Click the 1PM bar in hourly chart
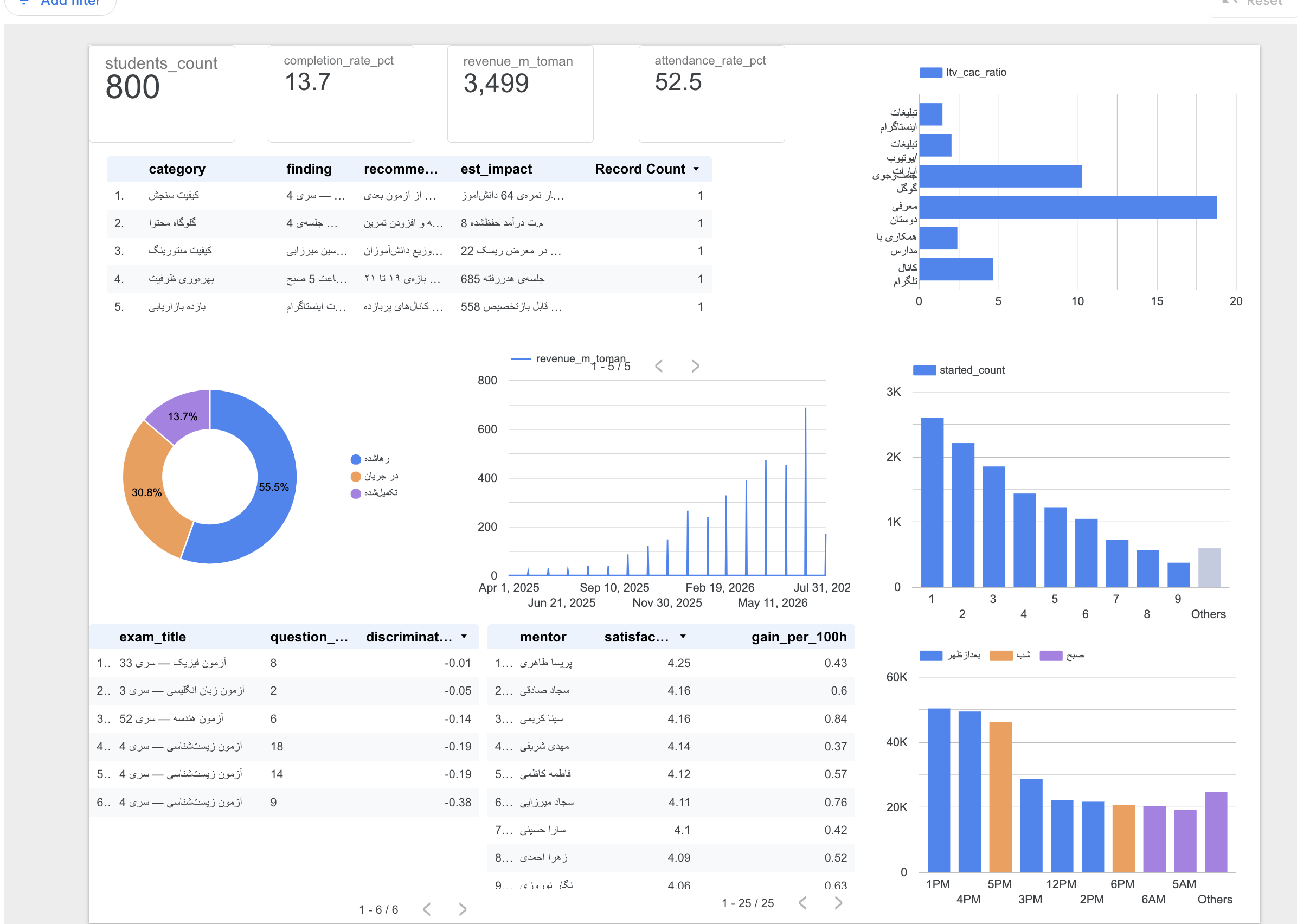Viewport: 1297px width, 924px height. click(x=939, y=790)
